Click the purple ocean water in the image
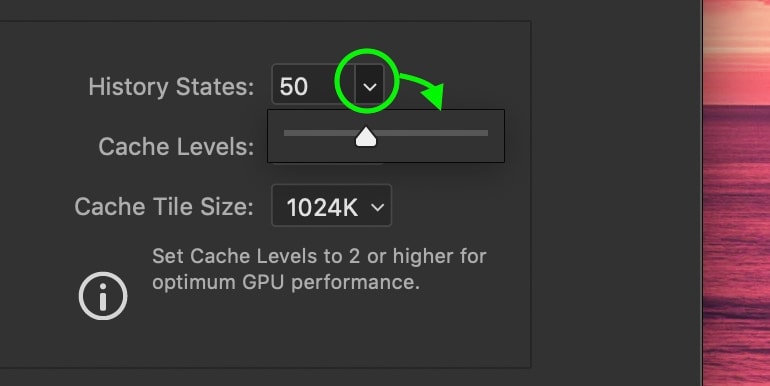Image resolution: width=770 pixels, height=386 pixels. coord(737,246)
